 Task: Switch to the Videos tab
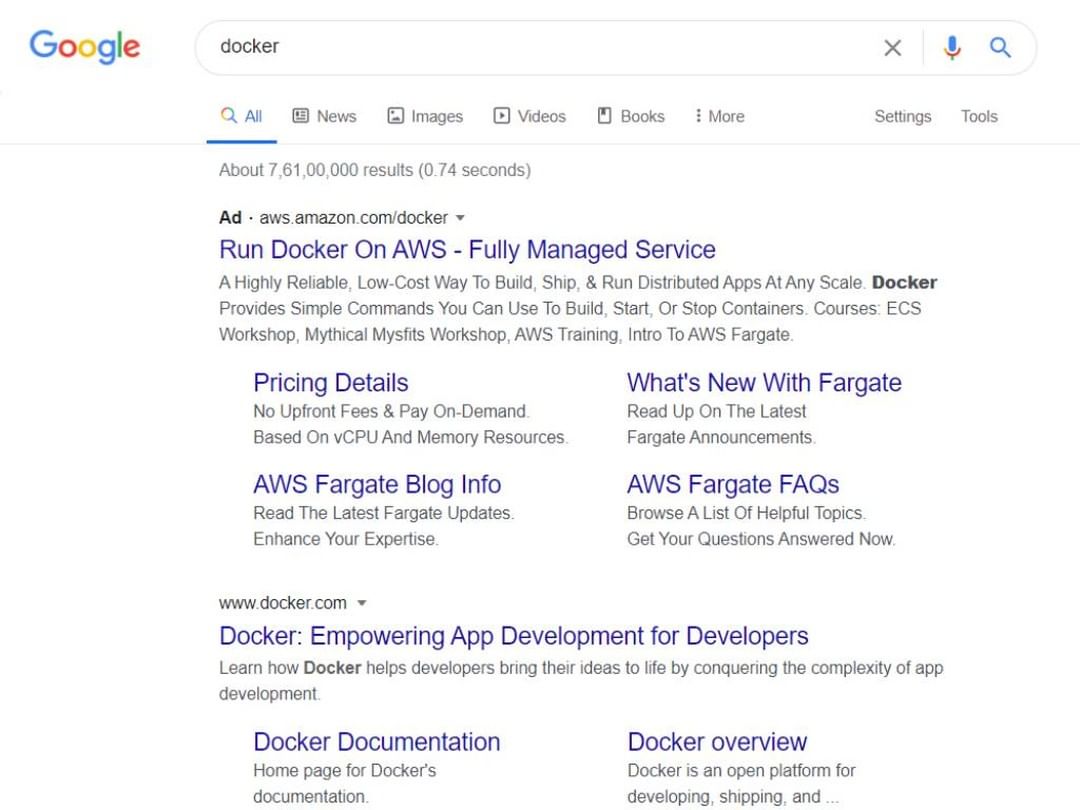click(x=530, y=116)
